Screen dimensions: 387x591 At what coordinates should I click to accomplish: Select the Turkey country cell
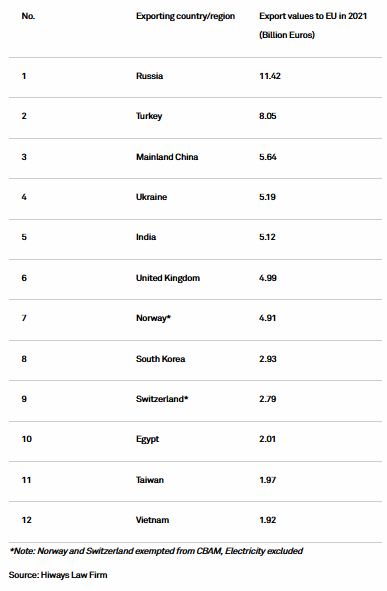pos(149,116)
